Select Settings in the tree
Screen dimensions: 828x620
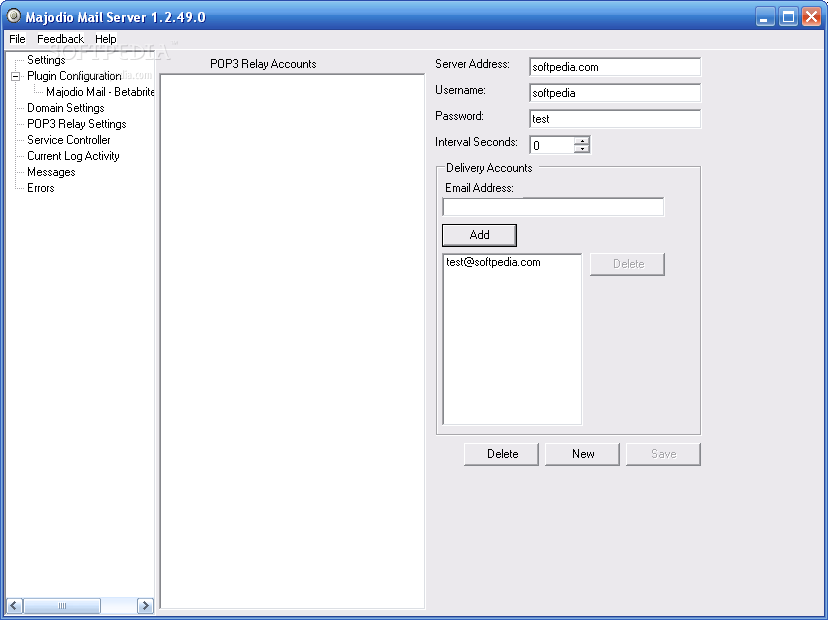[x=46, y=60]
